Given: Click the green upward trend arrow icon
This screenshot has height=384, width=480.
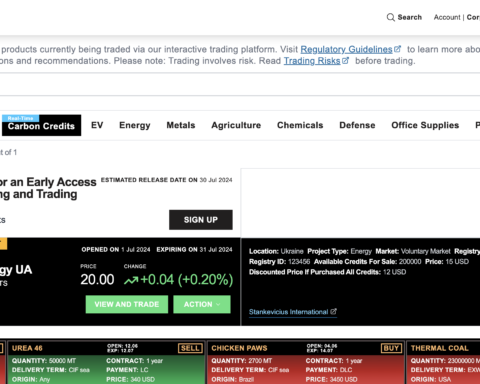Looking at the screenshot, I should click(x=131, y=281).
